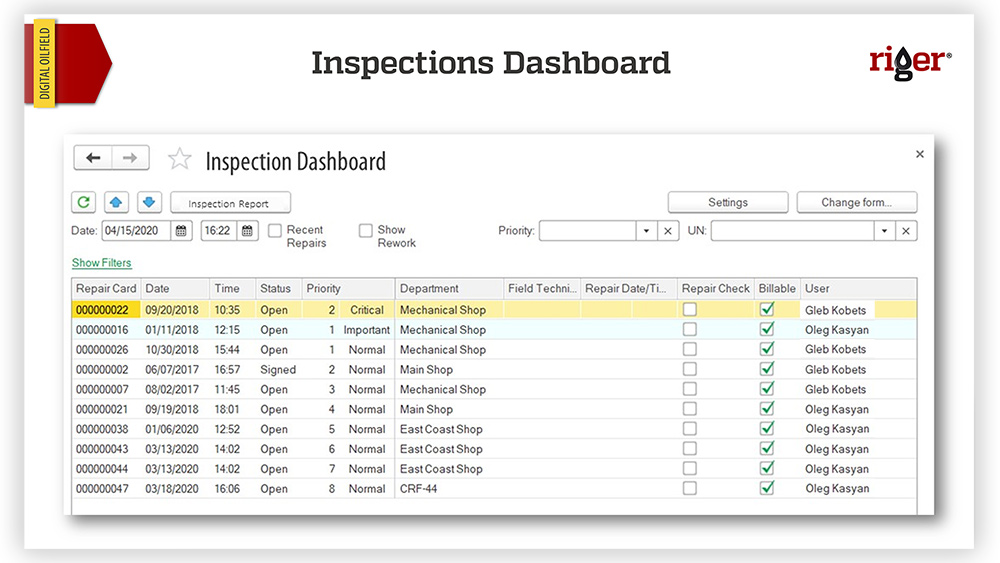Enable the Recent Repairs checkbox
Viewport: 1000px width, 563px height.
tap(275, 230)
